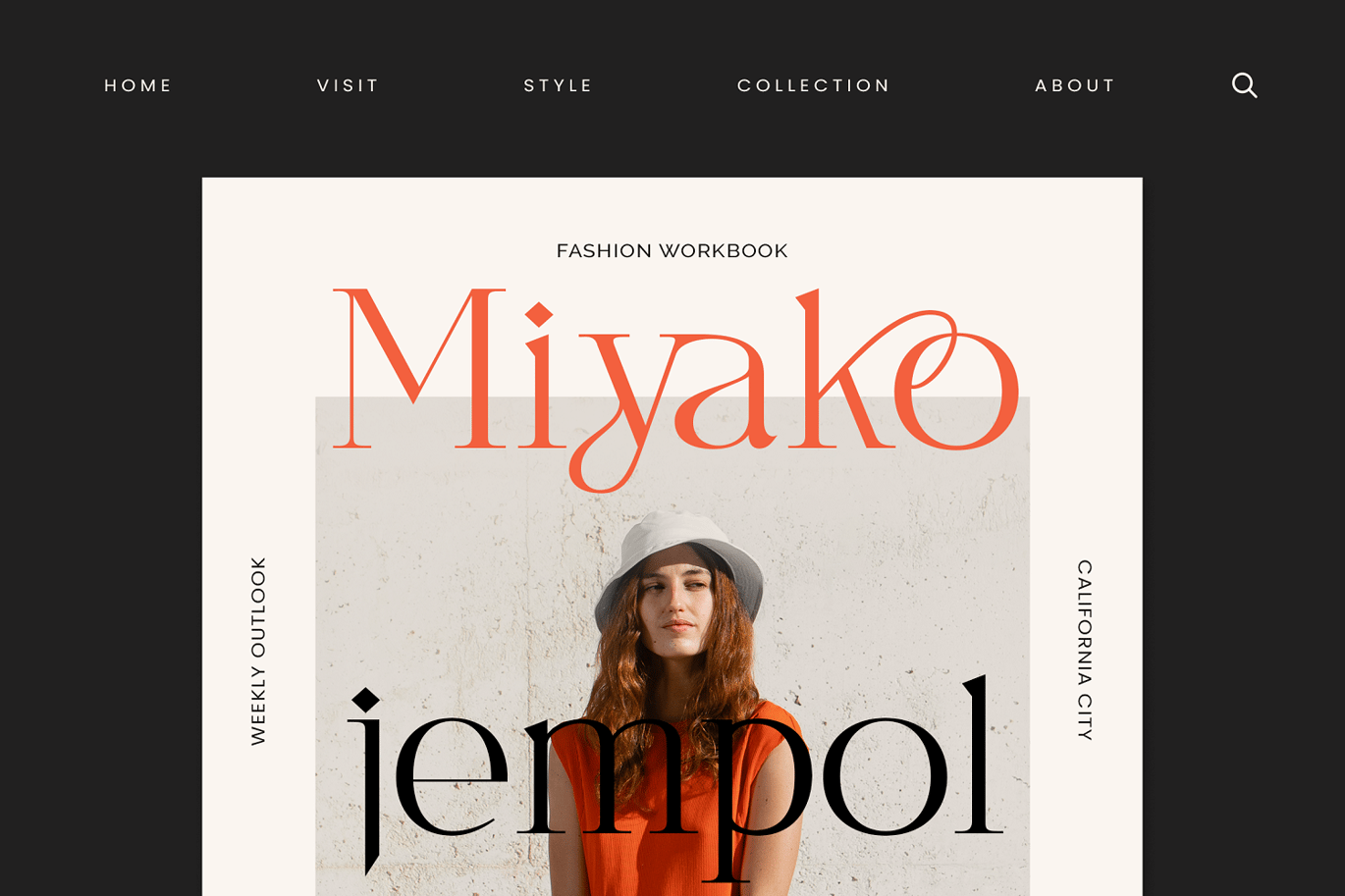
Task: Open the ABOUT navigation item
Action: 1075,85
